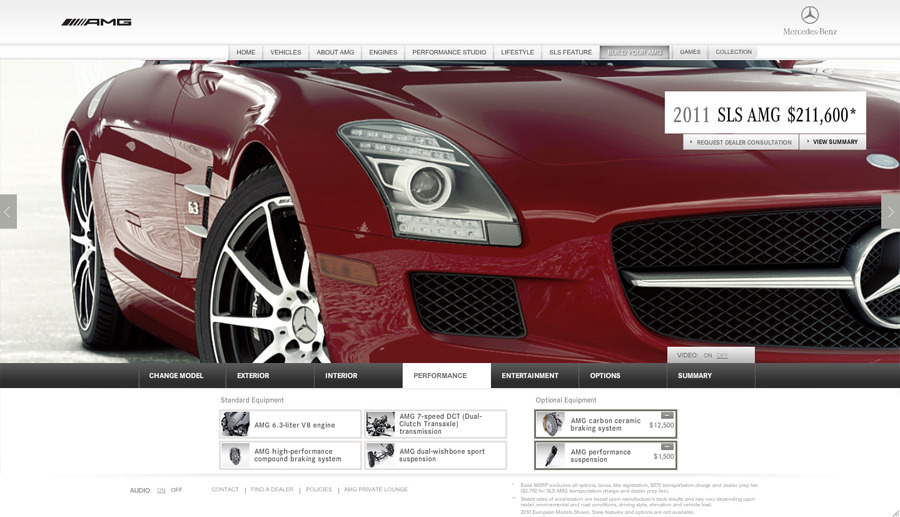The image size is (900, 517).
Task: Open CONTACT footer link
Action: [225, 490]
